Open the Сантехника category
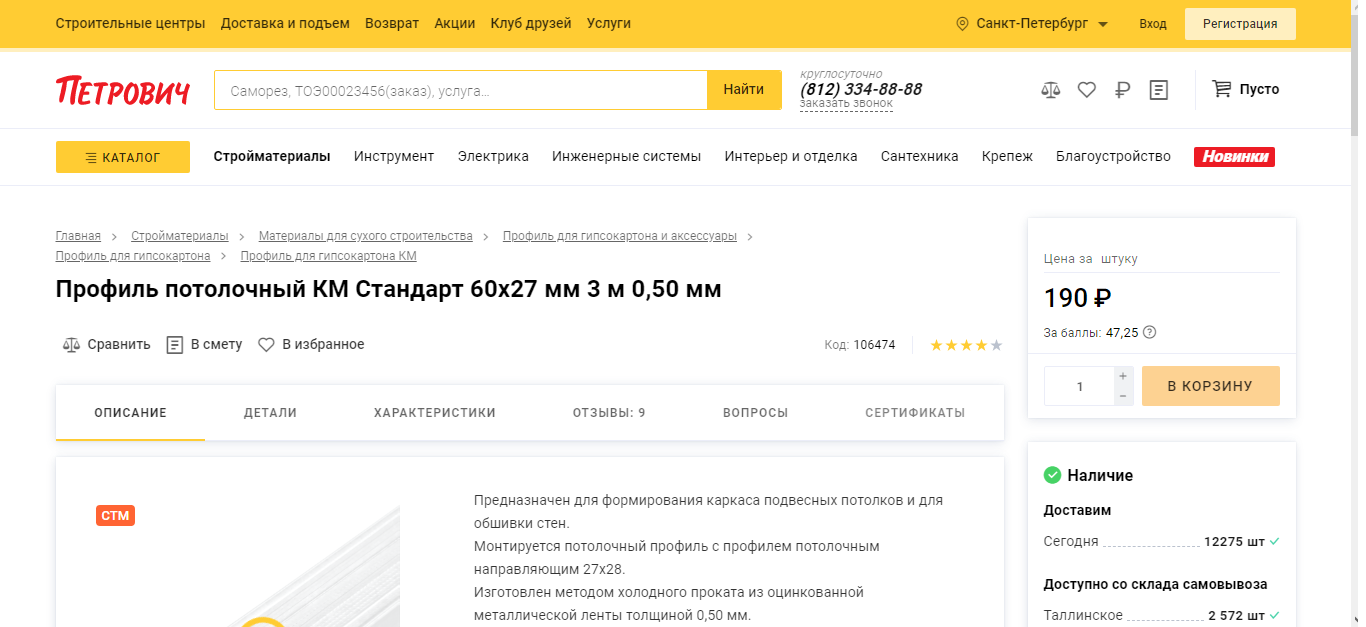Viewport: 1366px width, 627px height. (x=920, y=156)
